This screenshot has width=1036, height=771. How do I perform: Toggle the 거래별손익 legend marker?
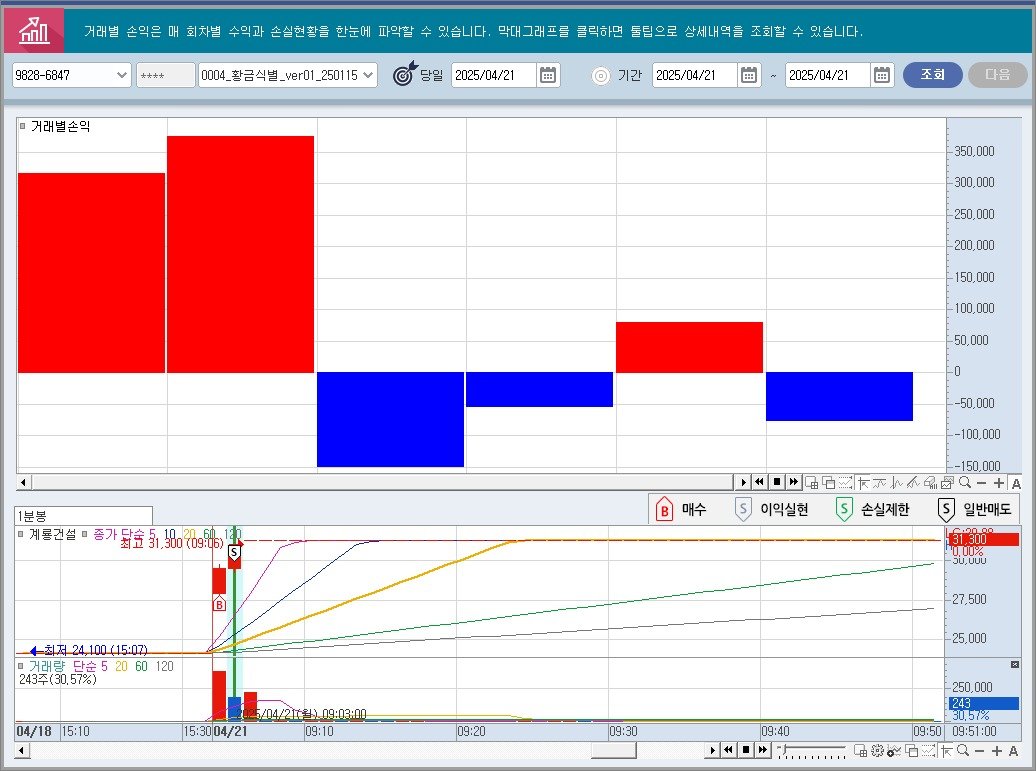tap(22, 126)
